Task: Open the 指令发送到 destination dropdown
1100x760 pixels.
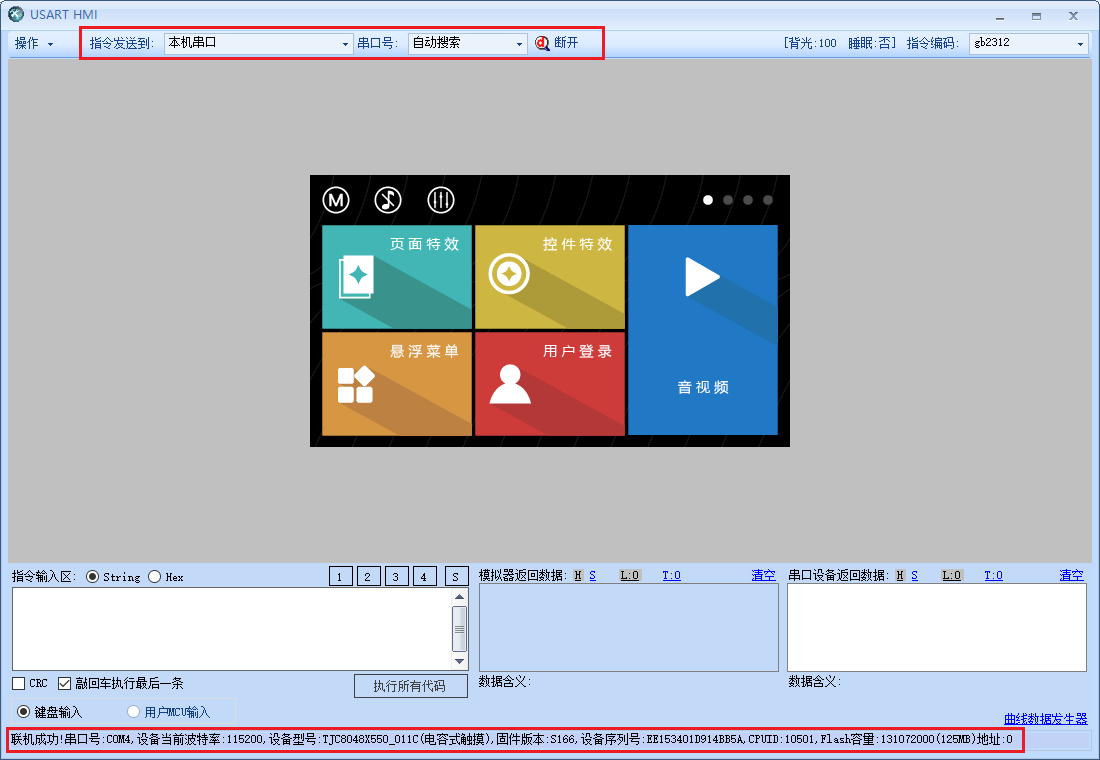Action: 344,43
